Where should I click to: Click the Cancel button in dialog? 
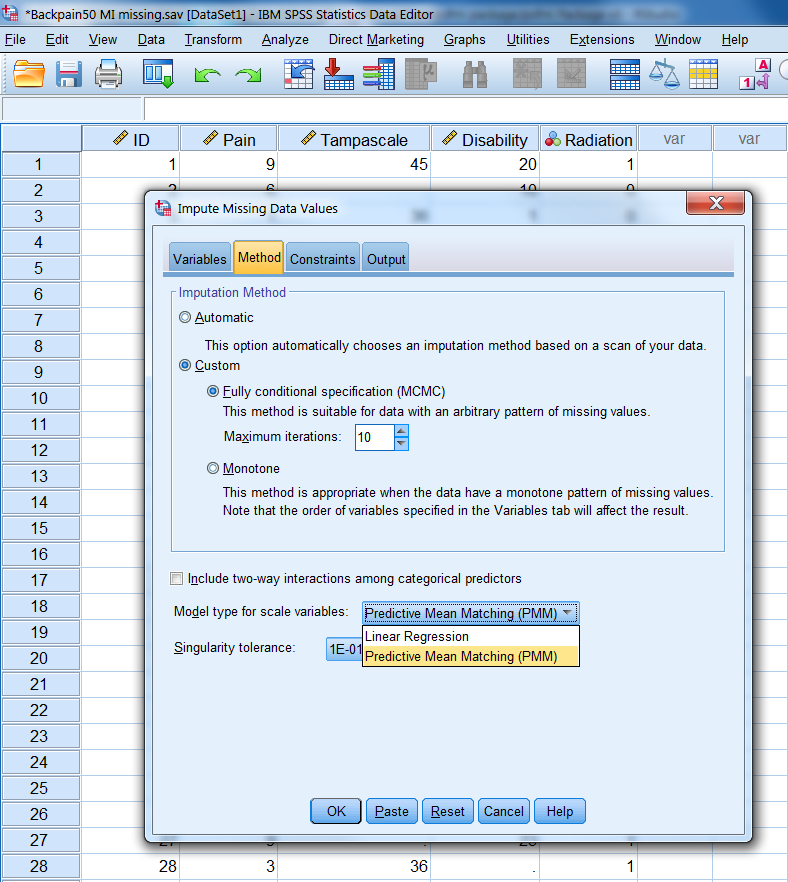pos(503,811)
